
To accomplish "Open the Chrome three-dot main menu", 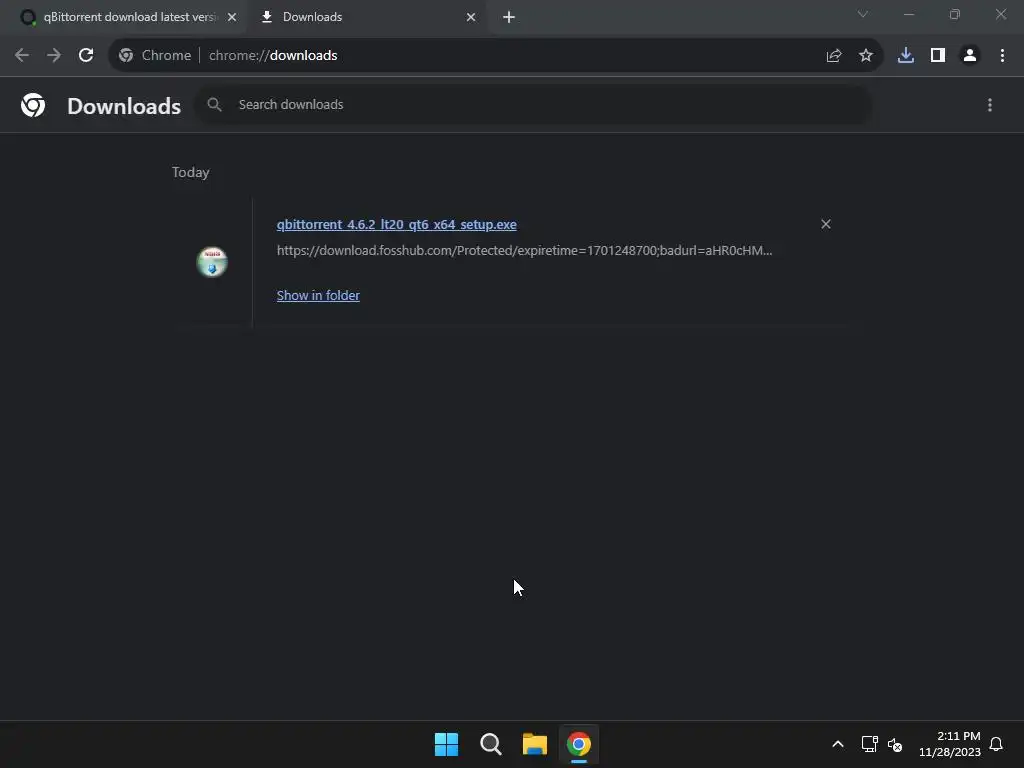I will (x=1002, y=56).
